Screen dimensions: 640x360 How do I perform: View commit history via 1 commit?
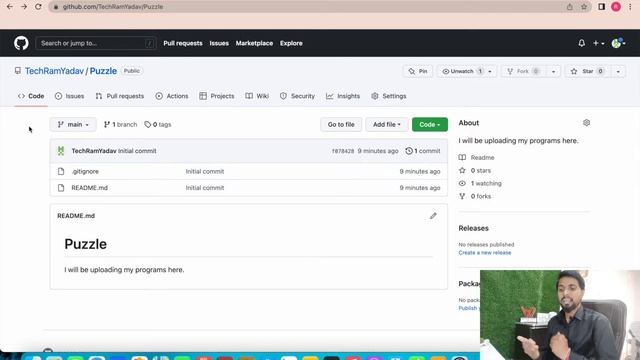click(423, 151)
